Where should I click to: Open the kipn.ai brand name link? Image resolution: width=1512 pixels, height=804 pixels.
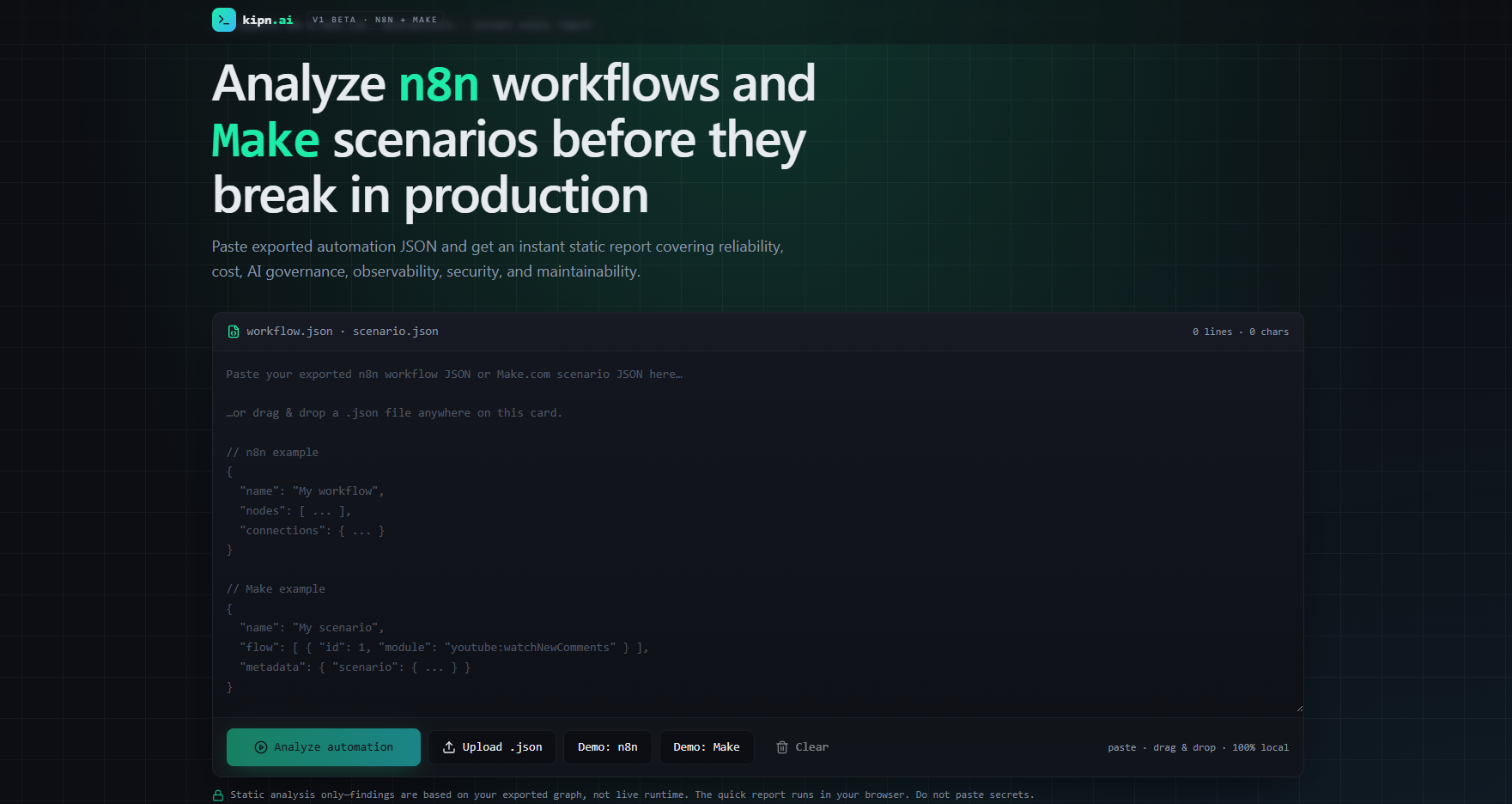[267, 20]
